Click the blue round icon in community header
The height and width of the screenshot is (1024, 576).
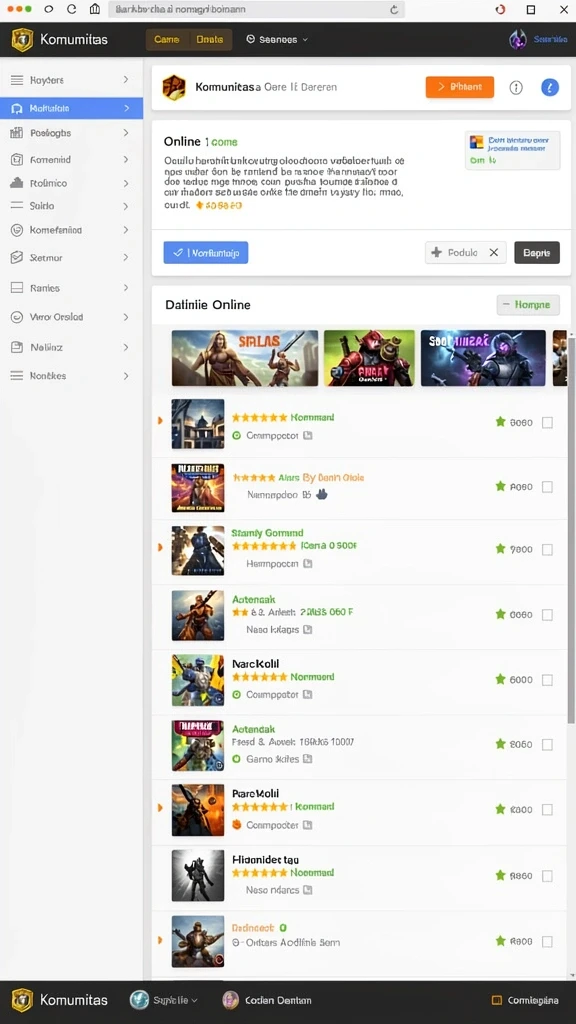point(550,88)
